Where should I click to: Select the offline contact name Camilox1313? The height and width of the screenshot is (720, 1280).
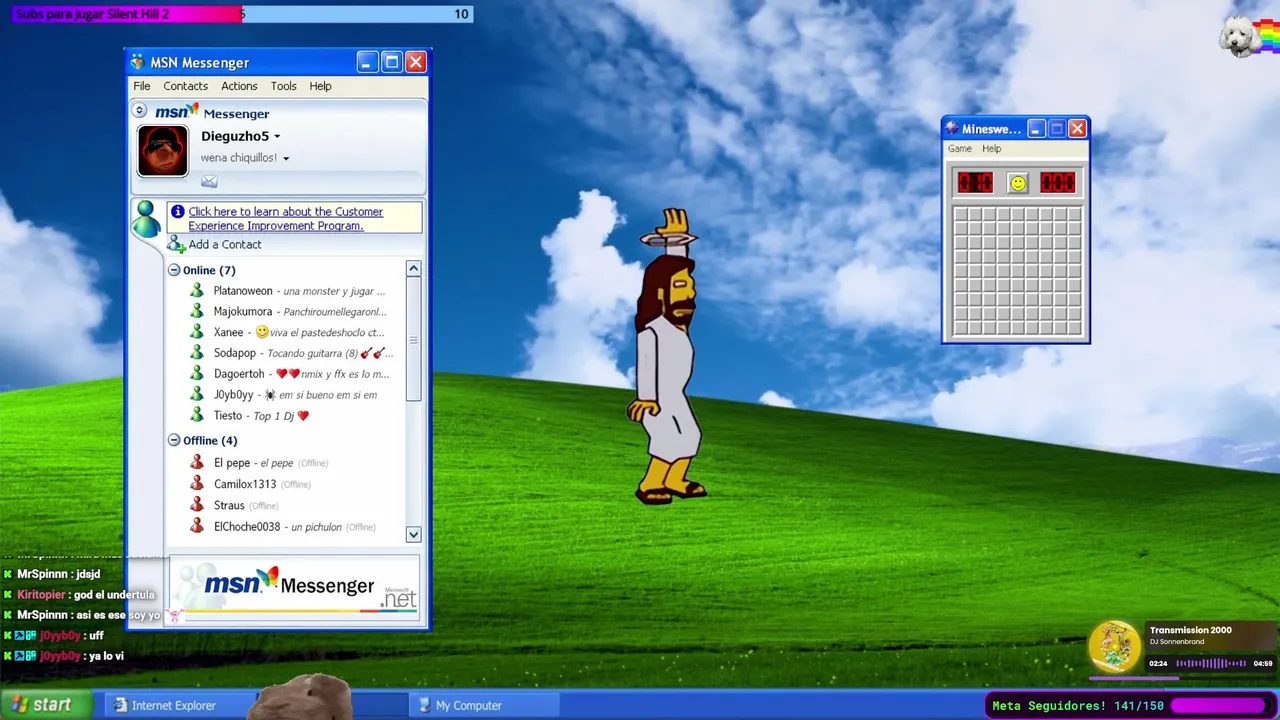245,484
